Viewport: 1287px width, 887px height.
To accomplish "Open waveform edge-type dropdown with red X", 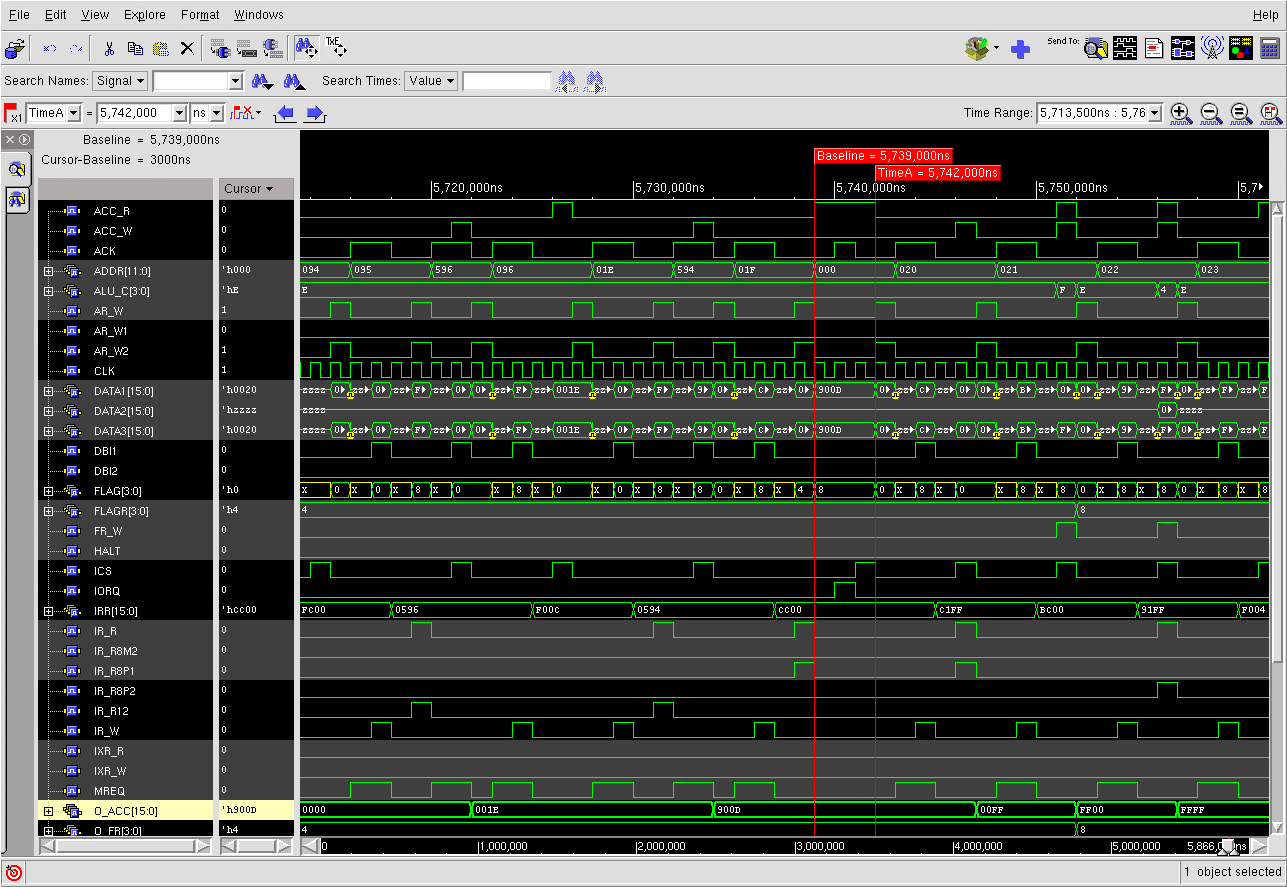I will click(246, 113).
